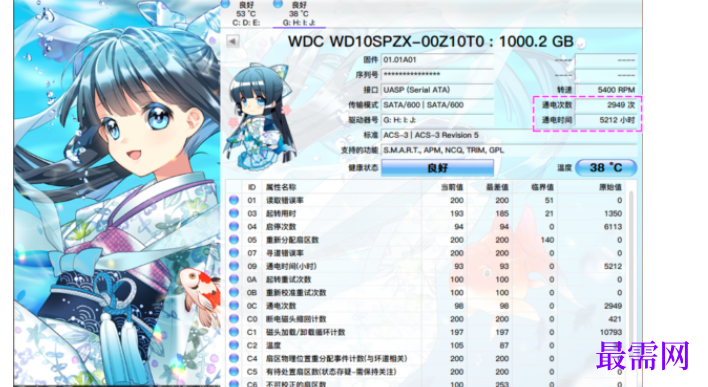
Task: Click raw value 1350 in row 03
Action: click(613, 213)
